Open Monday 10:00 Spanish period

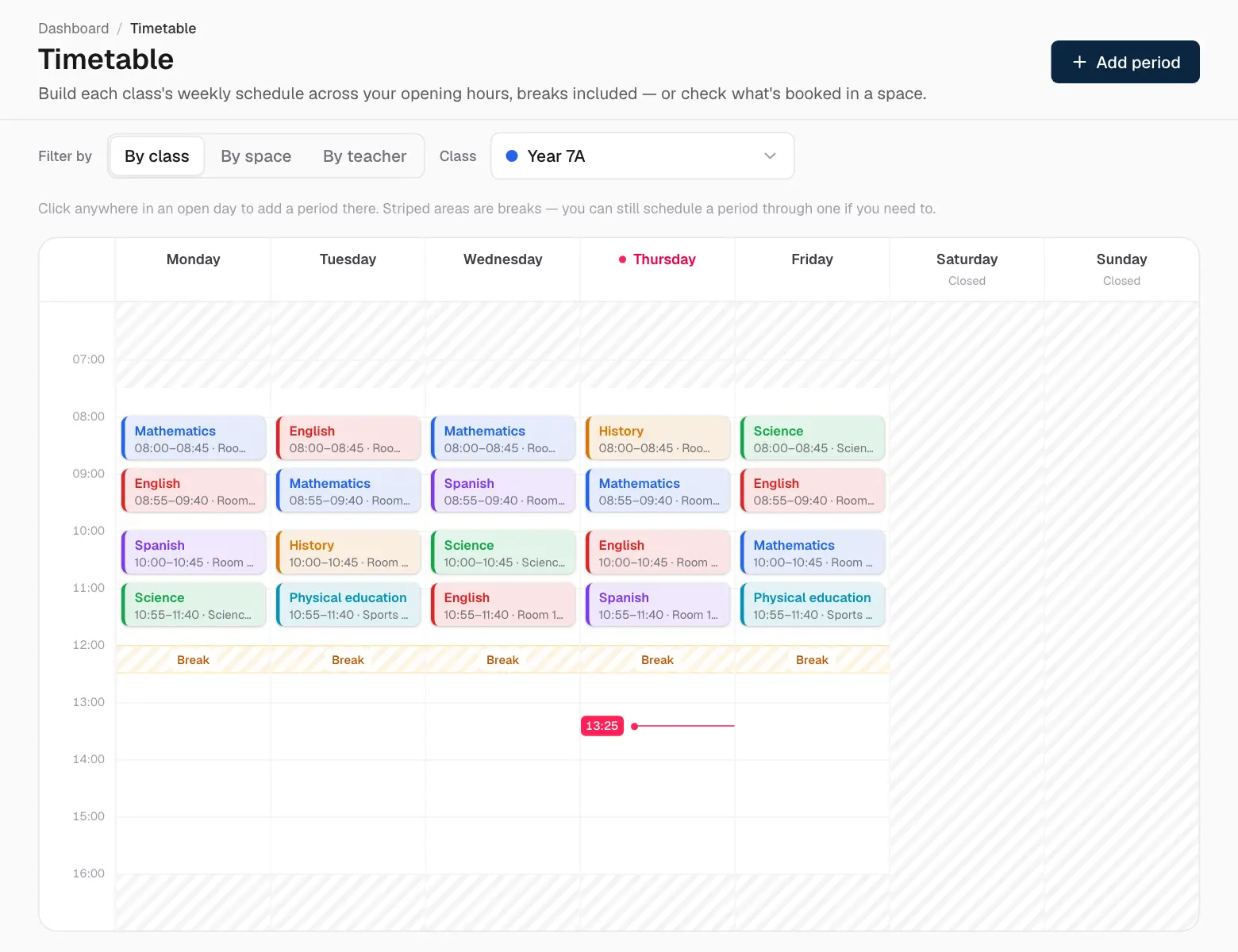pos(194,552)
